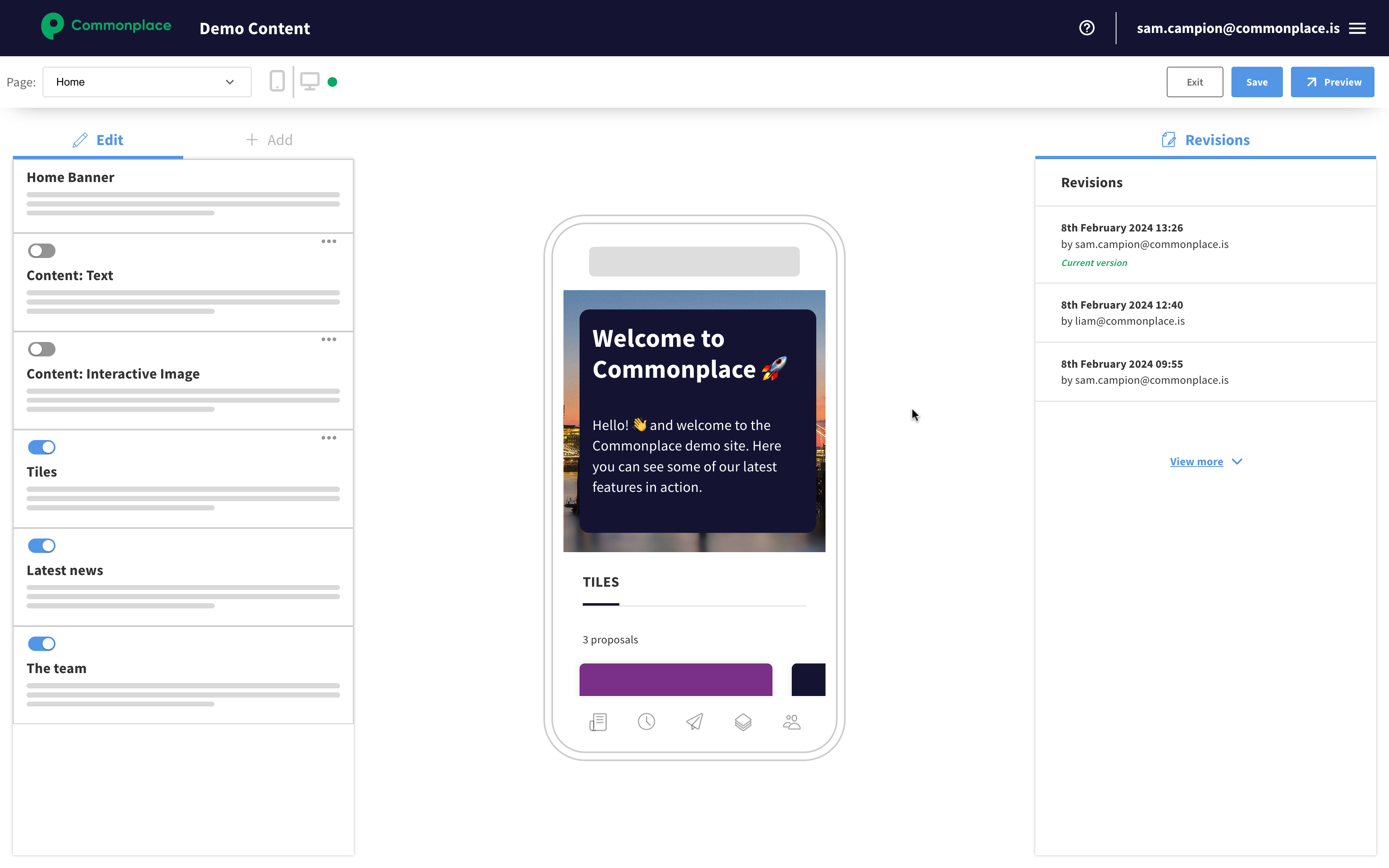Disable the Latest news toggle
1389x868 pixels.
coord(42,545)
